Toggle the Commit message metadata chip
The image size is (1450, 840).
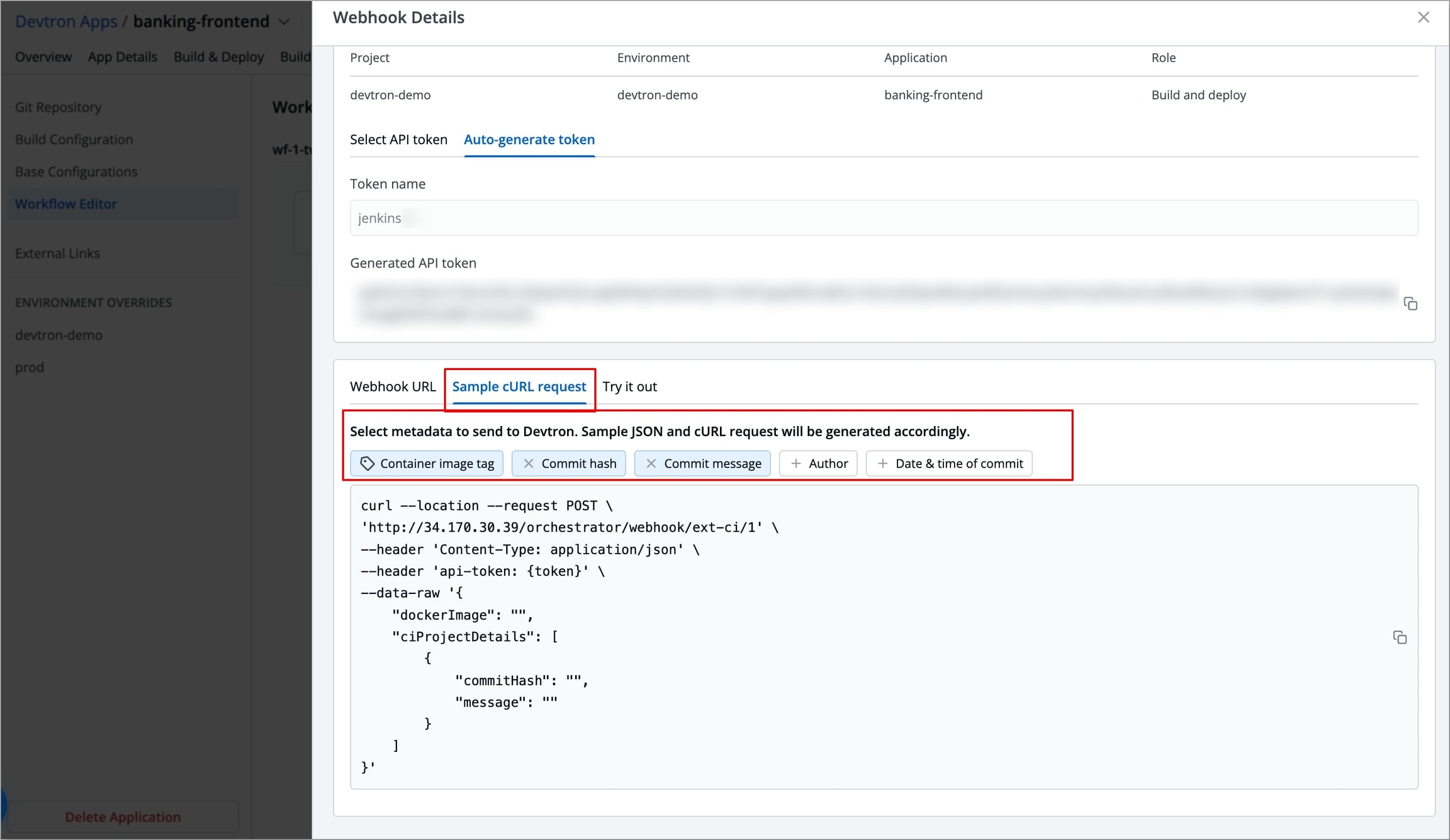pyautogui.click(x=712, y=464)
